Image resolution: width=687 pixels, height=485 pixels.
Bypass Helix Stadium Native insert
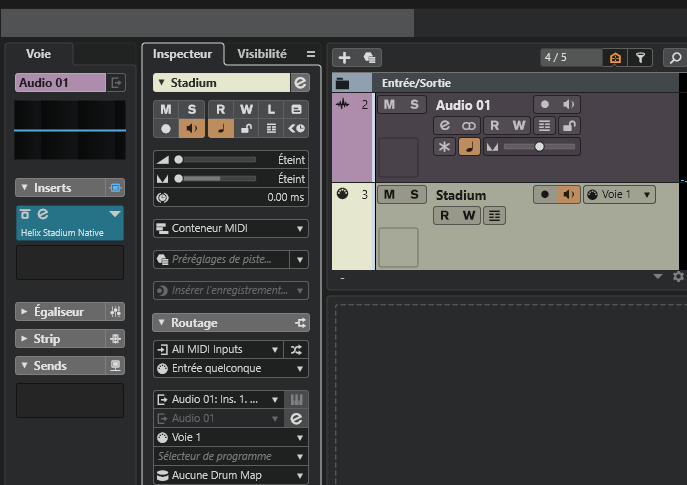pyautogui.click(x=25, y=214)
